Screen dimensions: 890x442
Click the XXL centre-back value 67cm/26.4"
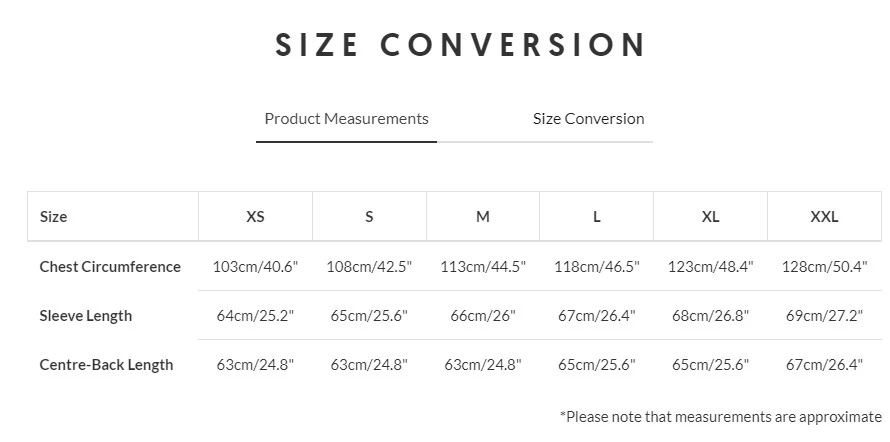[824, 365]
